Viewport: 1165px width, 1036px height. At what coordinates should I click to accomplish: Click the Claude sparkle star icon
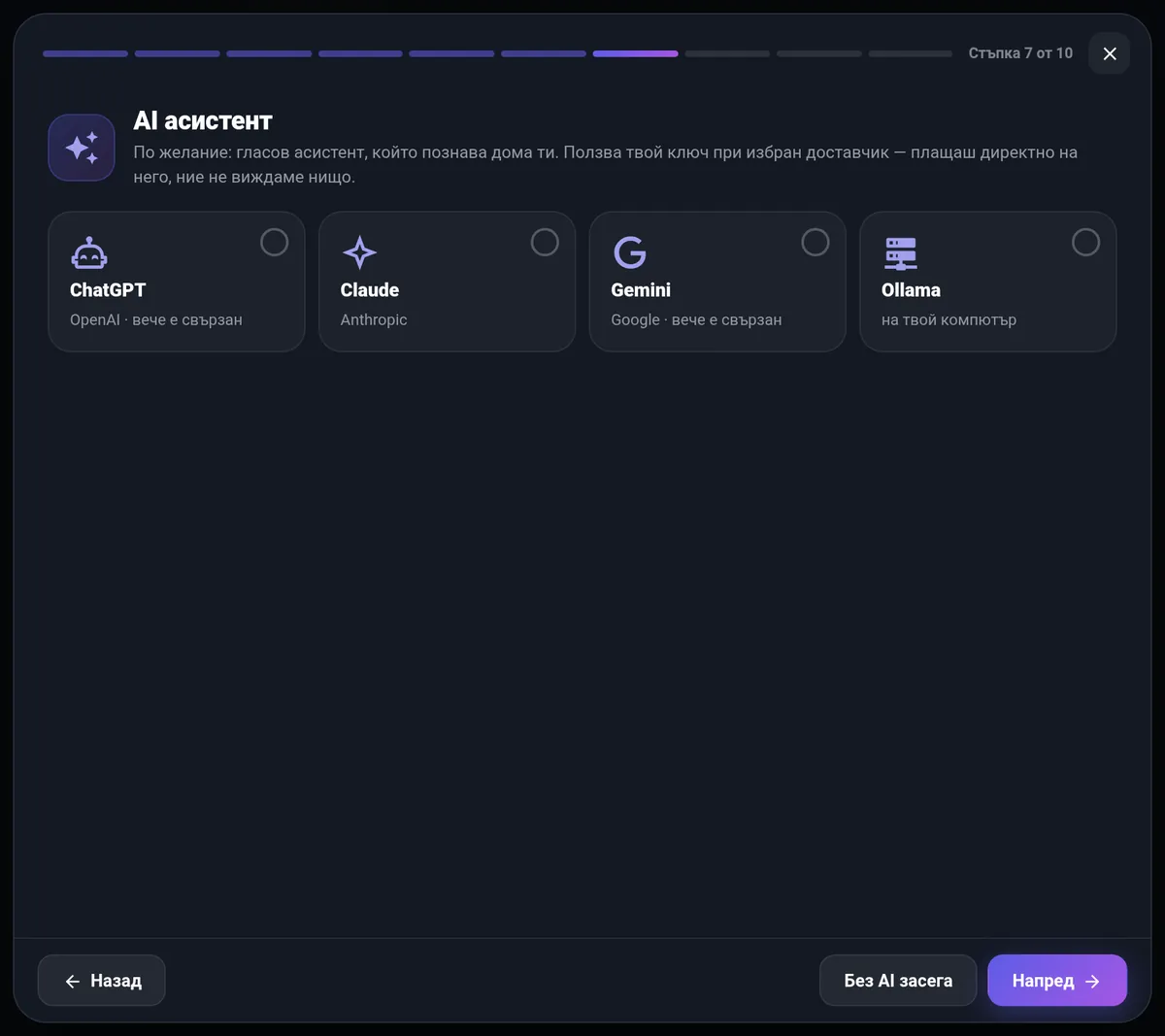click(359, 252)
